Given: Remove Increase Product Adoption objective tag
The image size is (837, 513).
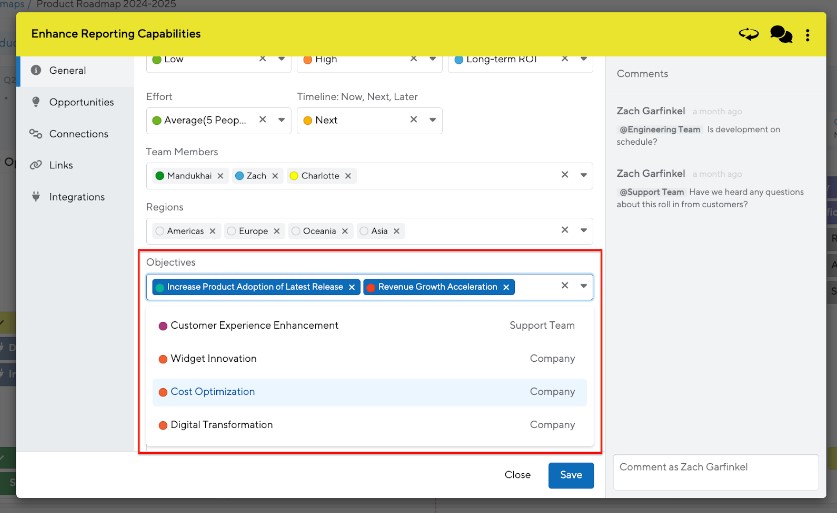Looking at the screenshot, I should pos(352,287).
